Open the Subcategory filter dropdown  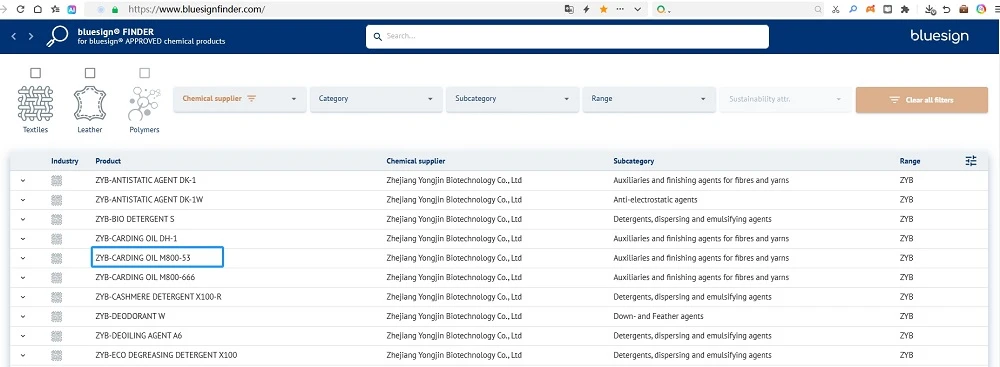[x=512, y=100]
